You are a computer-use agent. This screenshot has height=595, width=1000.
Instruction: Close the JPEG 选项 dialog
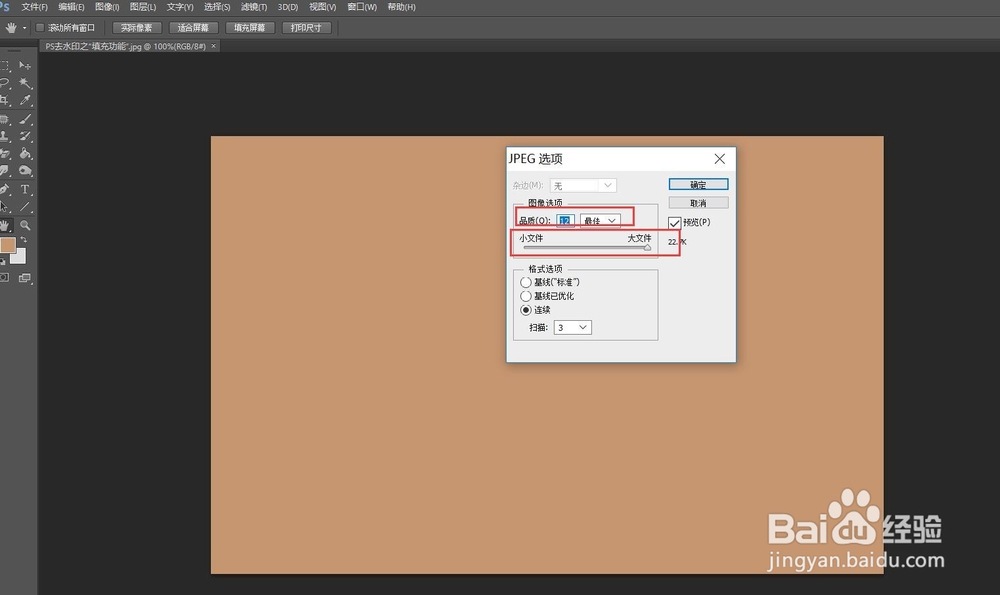719,159
